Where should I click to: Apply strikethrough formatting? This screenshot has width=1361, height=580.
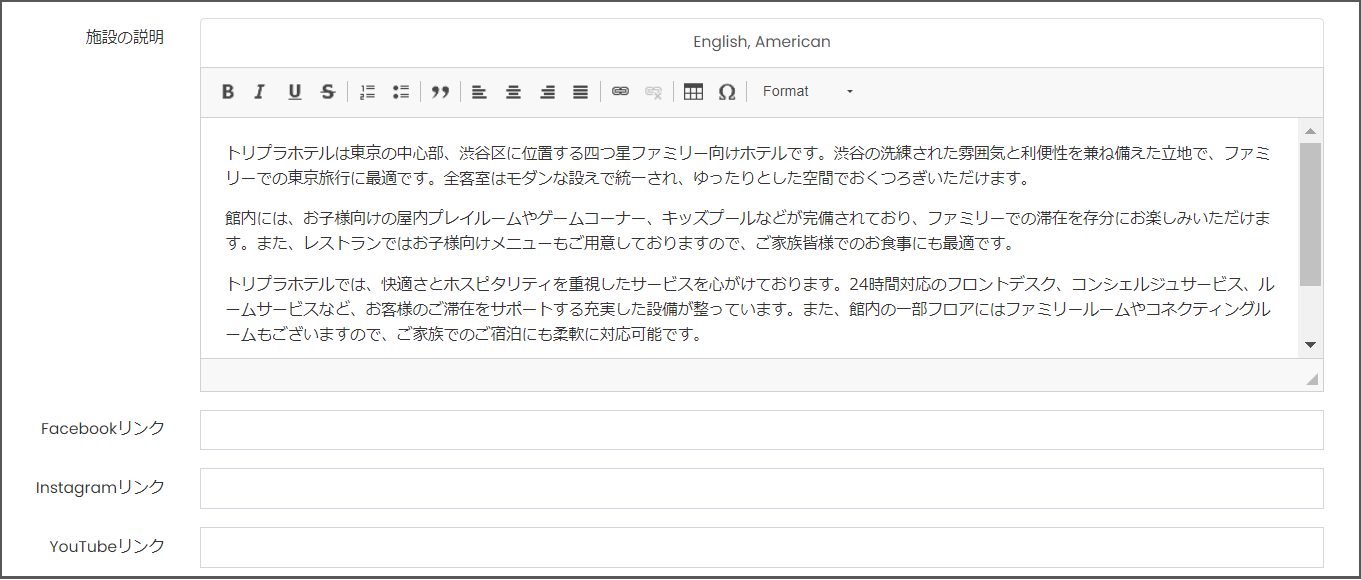[327, 92]
